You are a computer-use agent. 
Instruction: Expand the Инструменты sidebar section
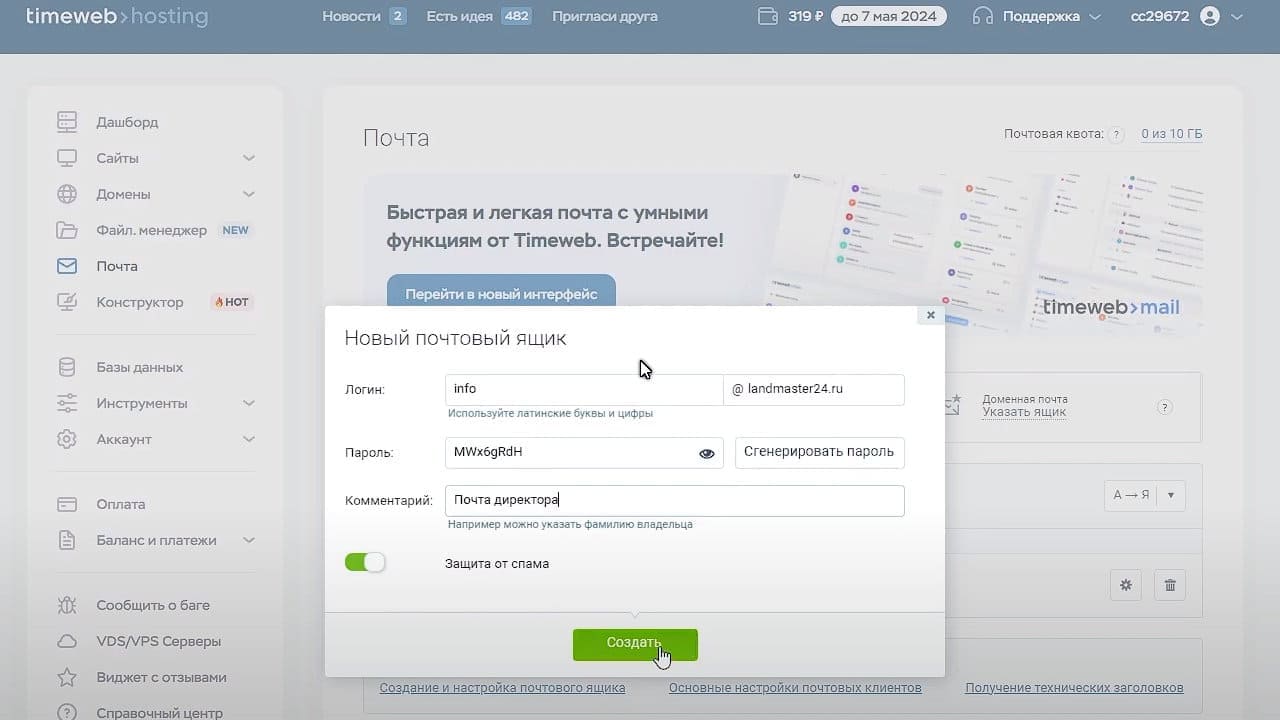pos(249,403)
